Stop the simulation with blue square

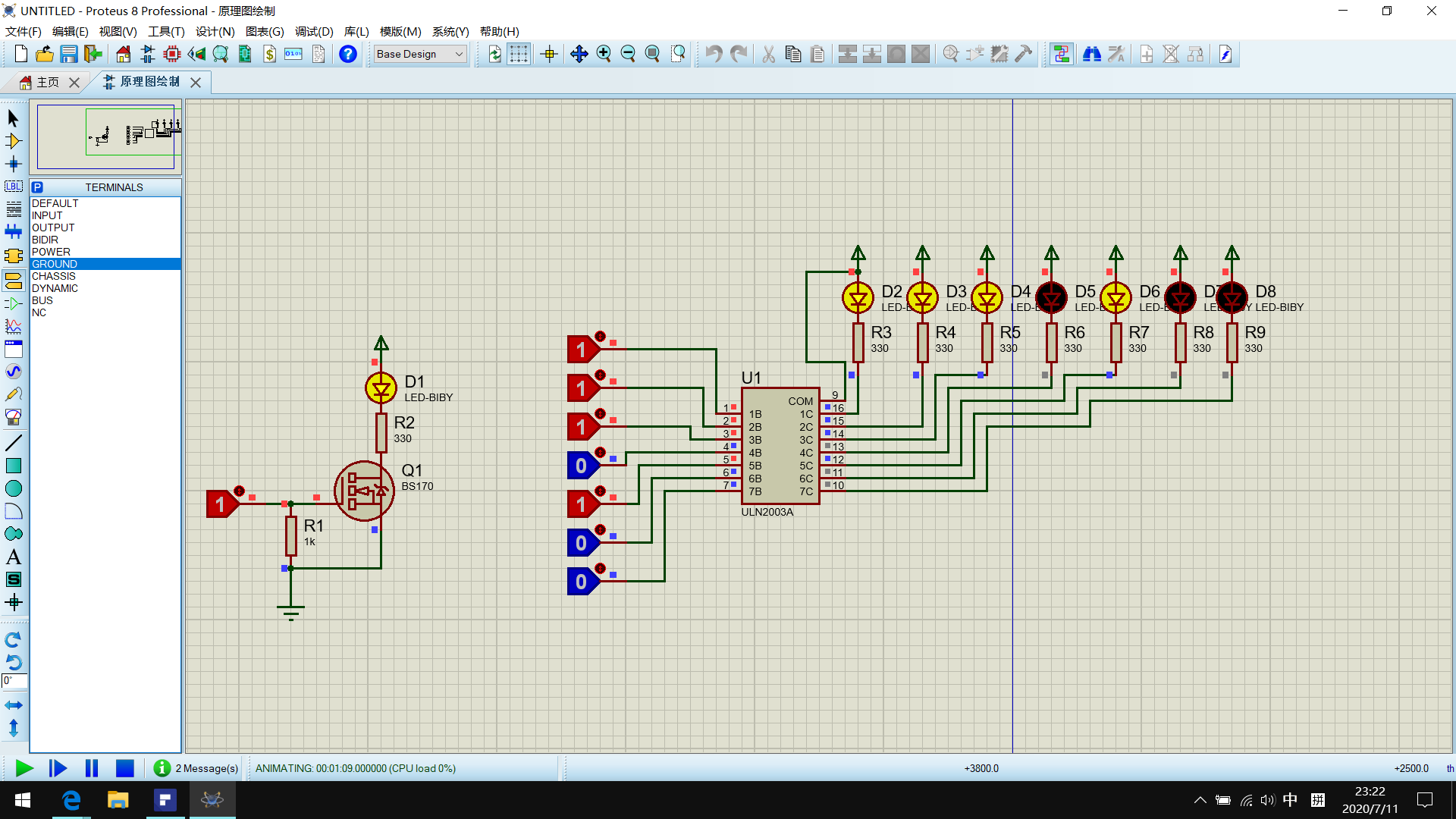[125, 768]
